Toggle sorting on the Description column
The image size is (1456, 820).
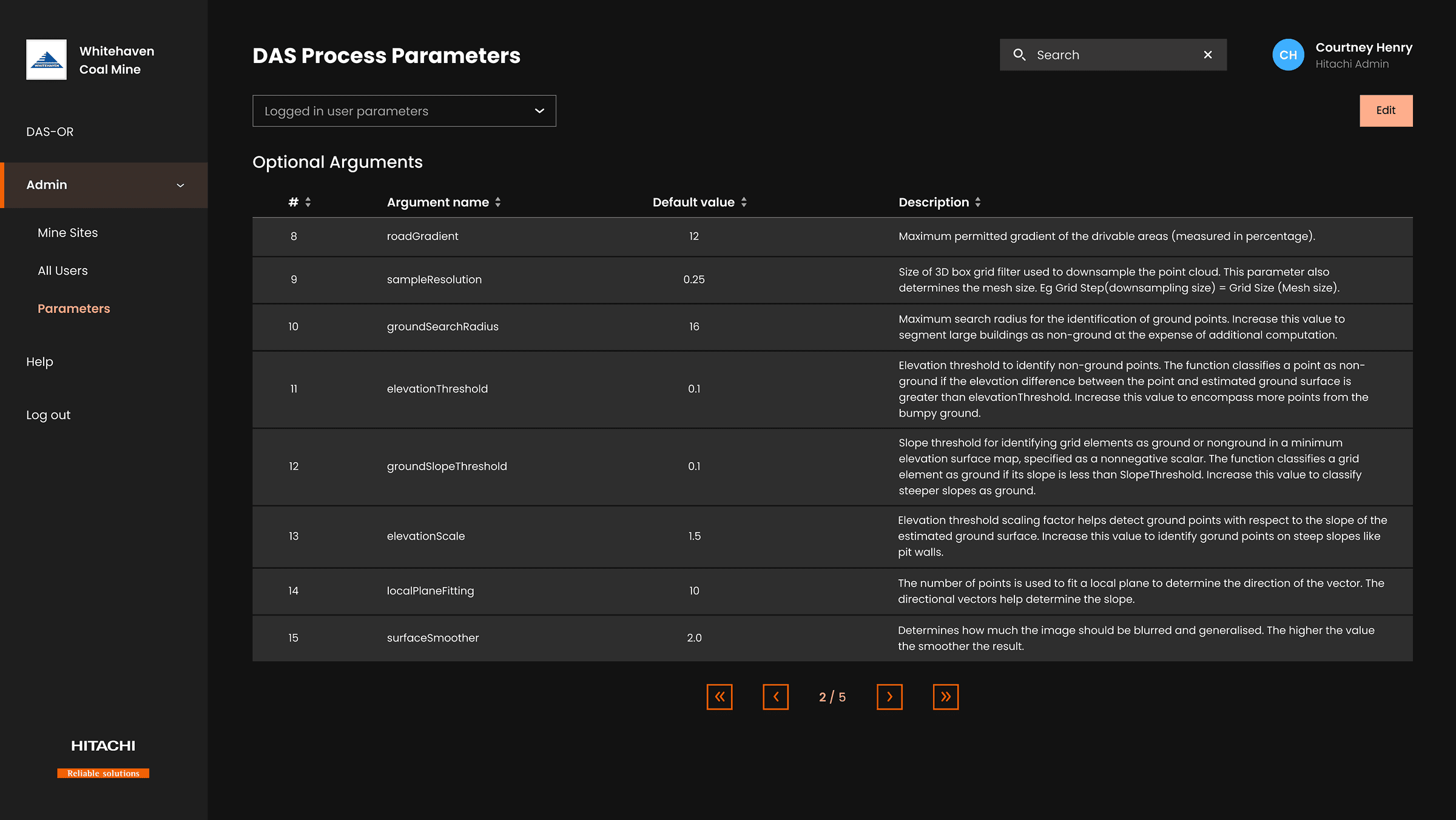[978, 202]
